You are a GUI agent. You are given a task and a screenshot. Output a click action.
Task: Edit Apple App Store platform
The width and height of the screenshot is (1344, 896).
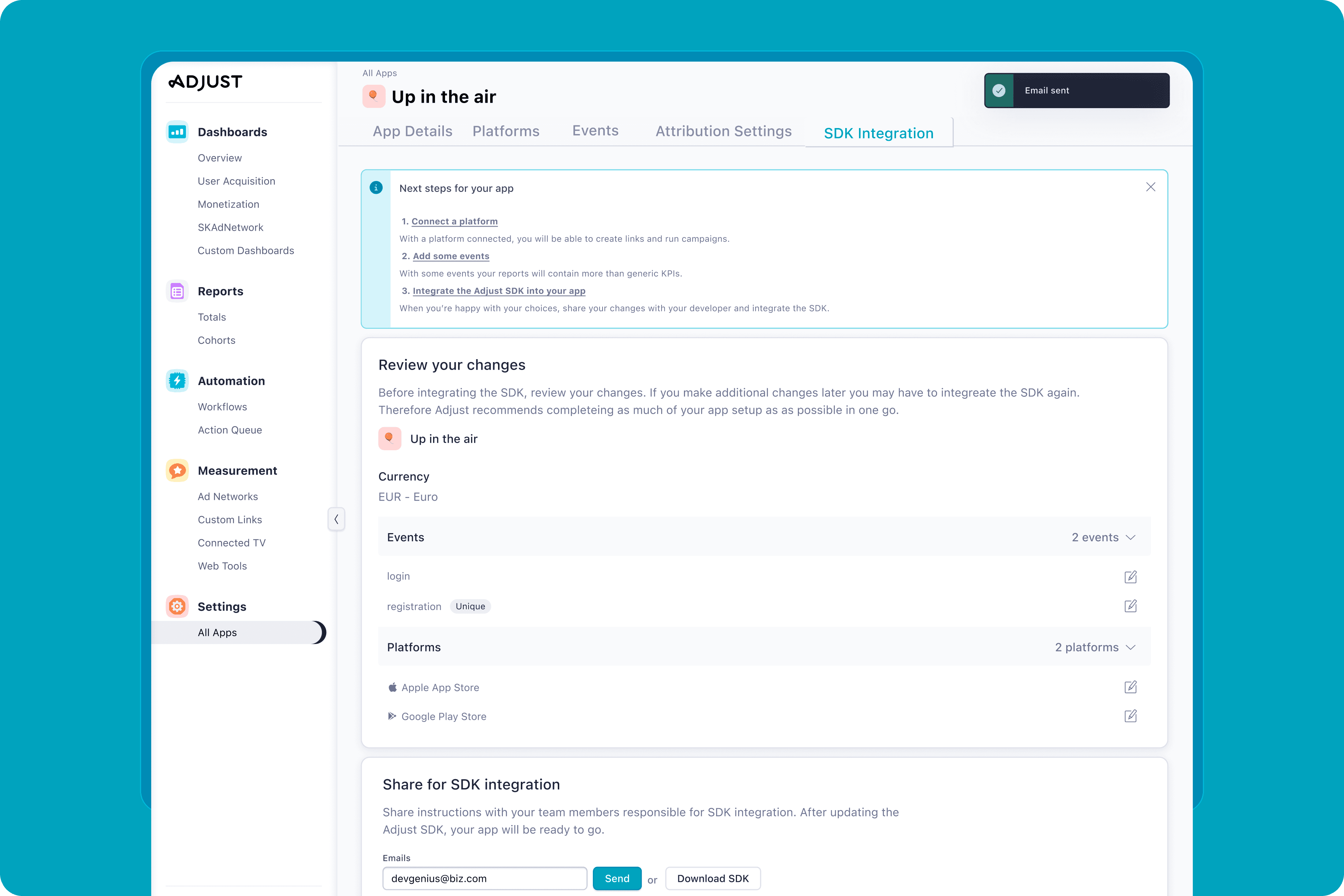1130,687
